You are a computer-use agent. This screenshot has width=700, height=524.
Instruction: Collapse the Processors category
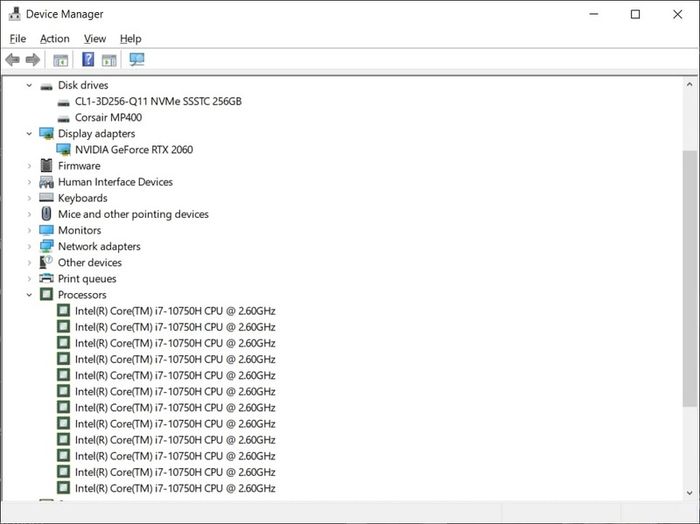tap(29, 294)
